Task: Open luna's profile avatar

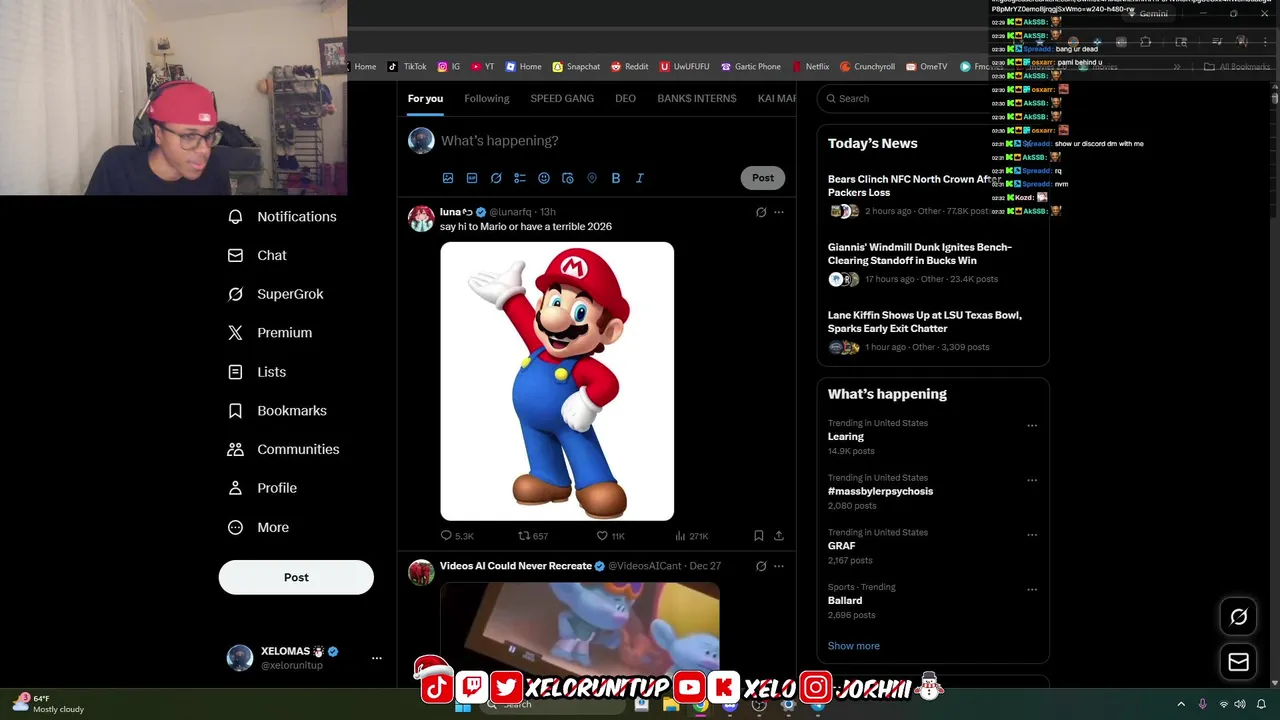Action: 421,218
